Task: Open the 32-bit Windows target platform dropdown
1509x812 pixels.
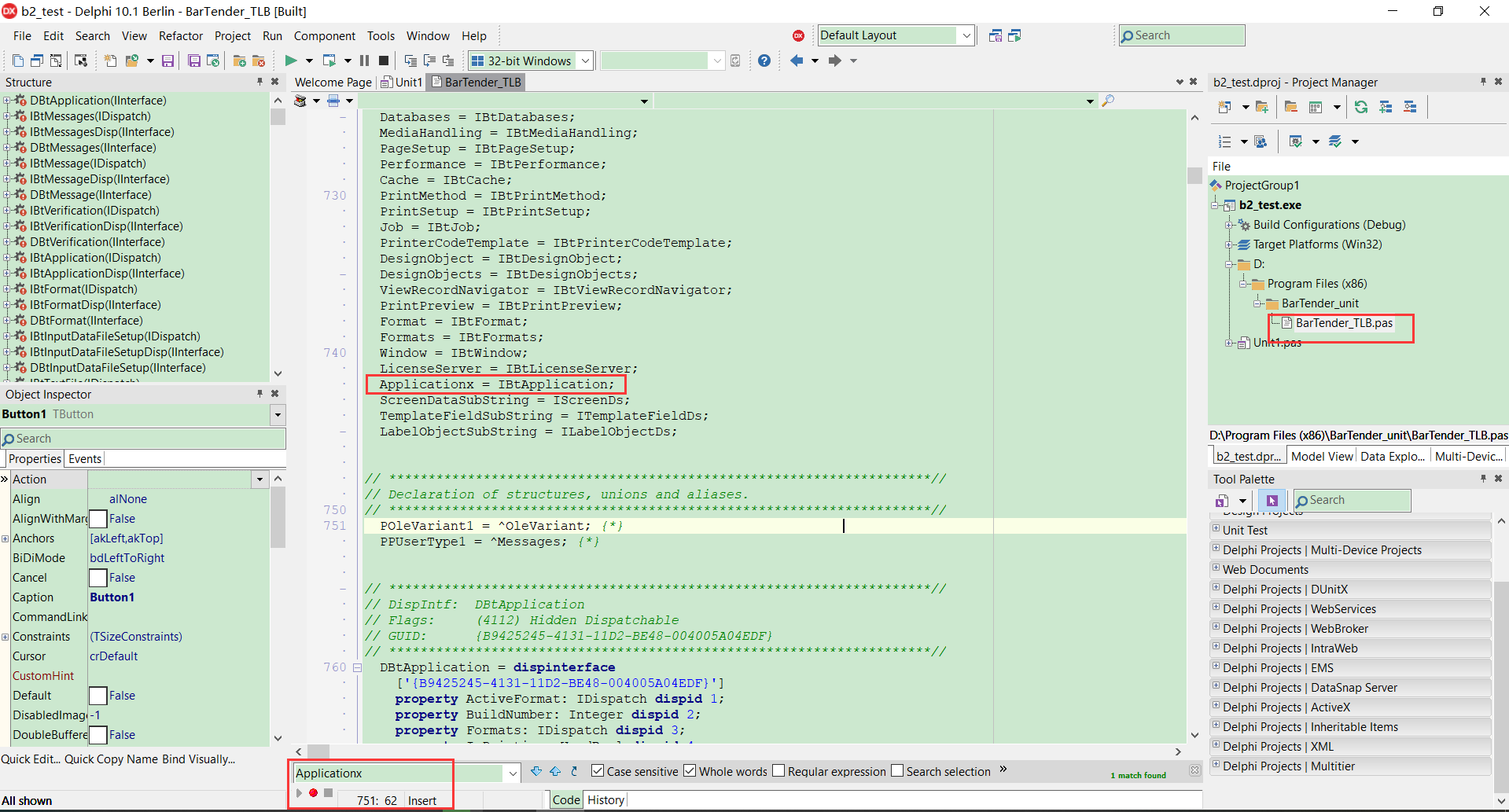Action: point(585,61)
